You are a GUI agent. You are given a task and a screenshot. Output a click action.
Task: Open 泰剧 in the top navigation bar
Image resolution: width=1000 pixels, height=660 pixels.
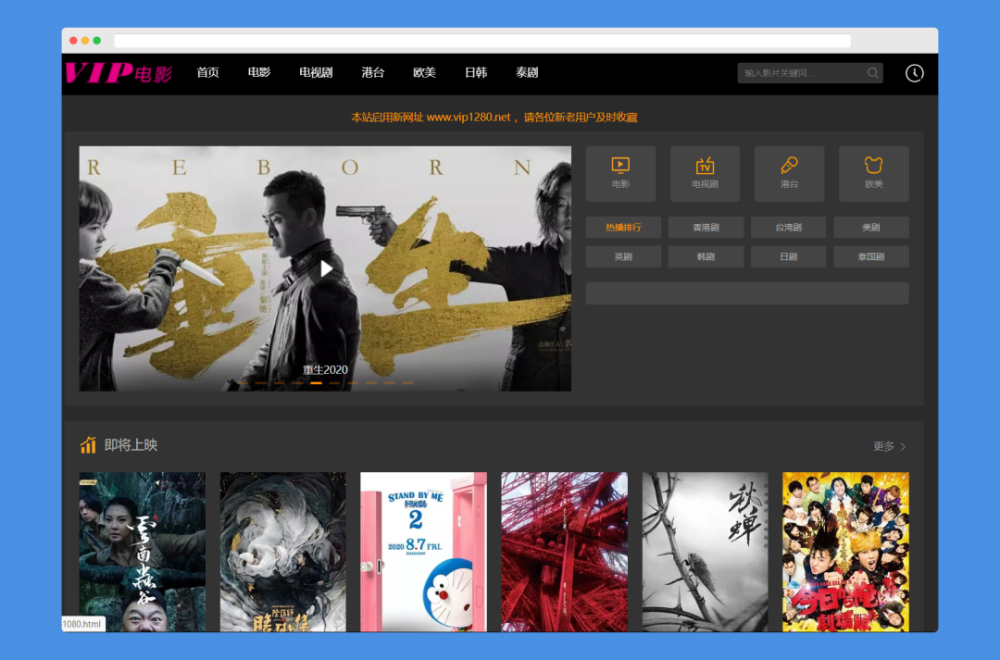pyautogui.click(x=527, y=73)
